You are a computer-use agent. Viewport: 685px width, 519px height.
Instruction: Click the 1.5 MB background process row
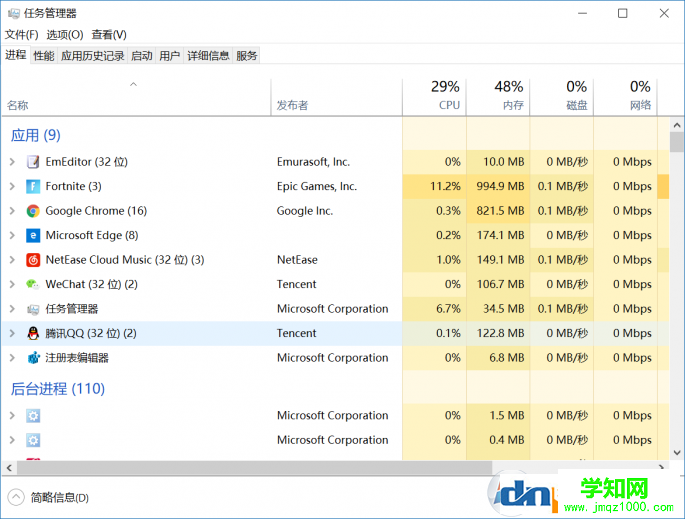point(335,415)
